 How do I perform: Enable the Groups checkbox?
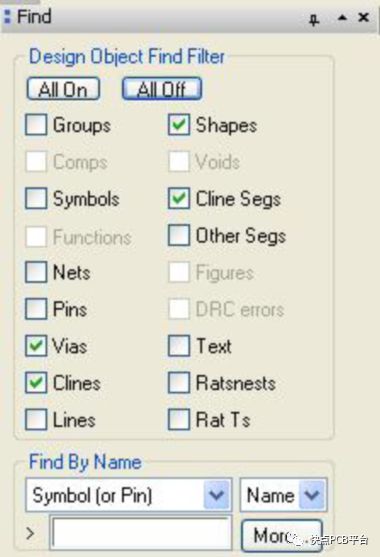click(36, 125)
